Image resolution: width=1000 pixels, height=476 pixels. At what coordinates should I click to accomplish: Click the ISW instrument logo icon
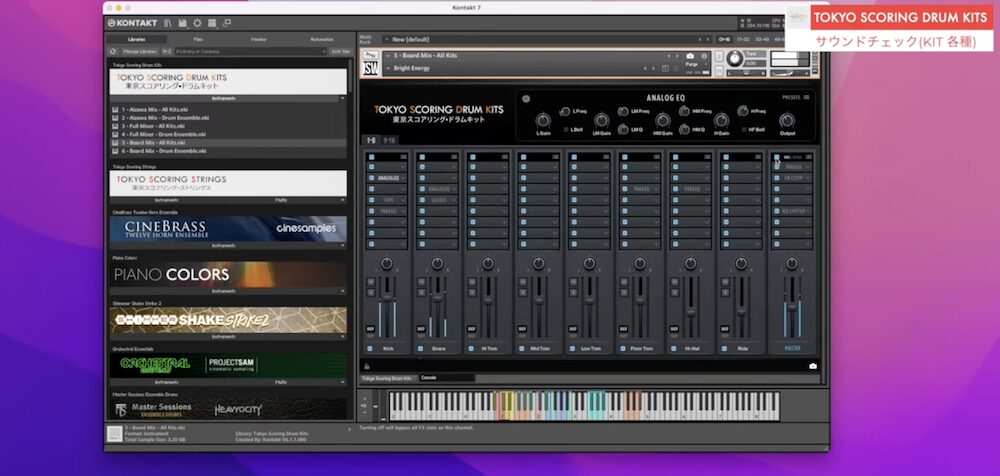click(x=371, y=68)
